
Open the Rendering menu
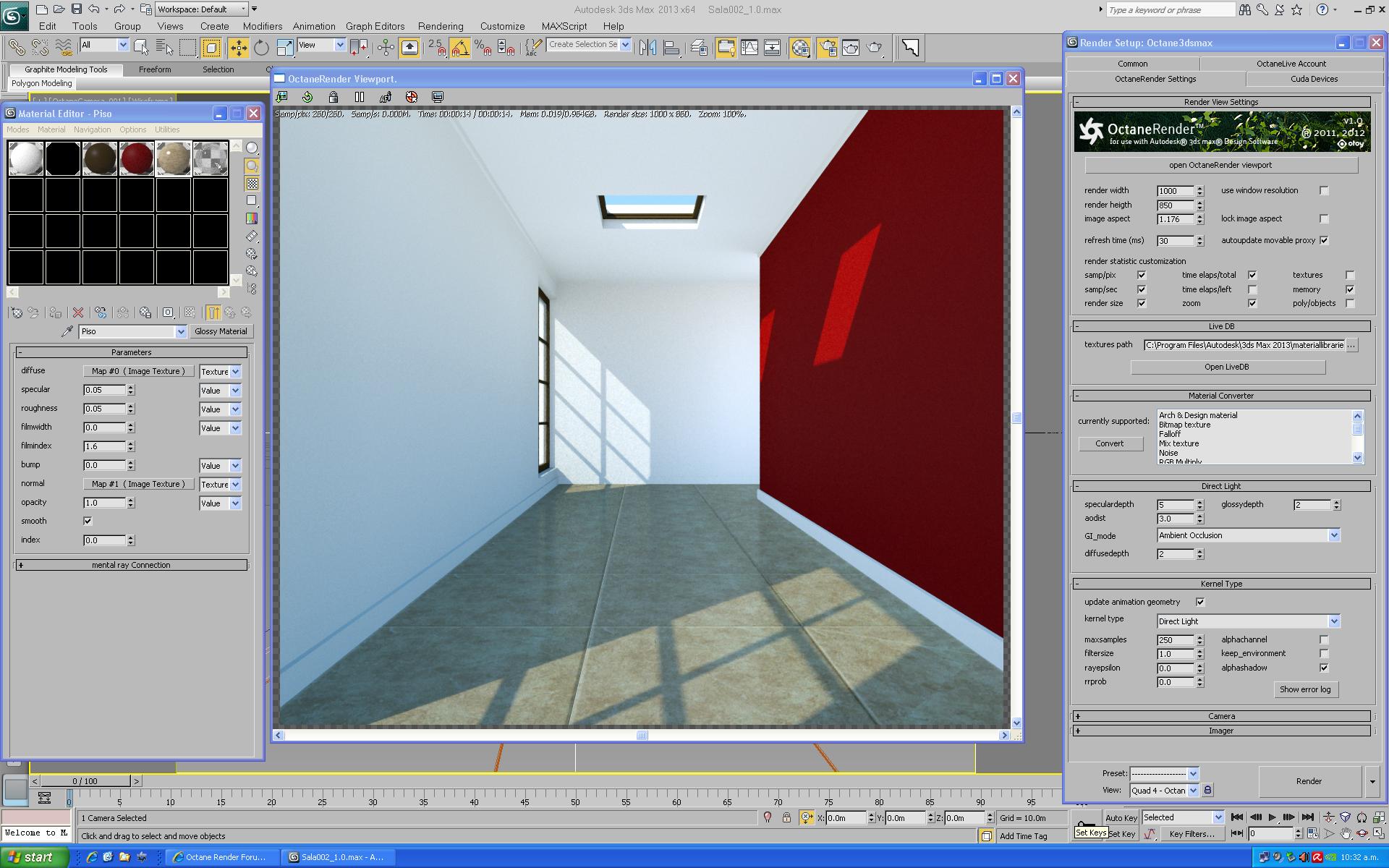tap(440, 26)
